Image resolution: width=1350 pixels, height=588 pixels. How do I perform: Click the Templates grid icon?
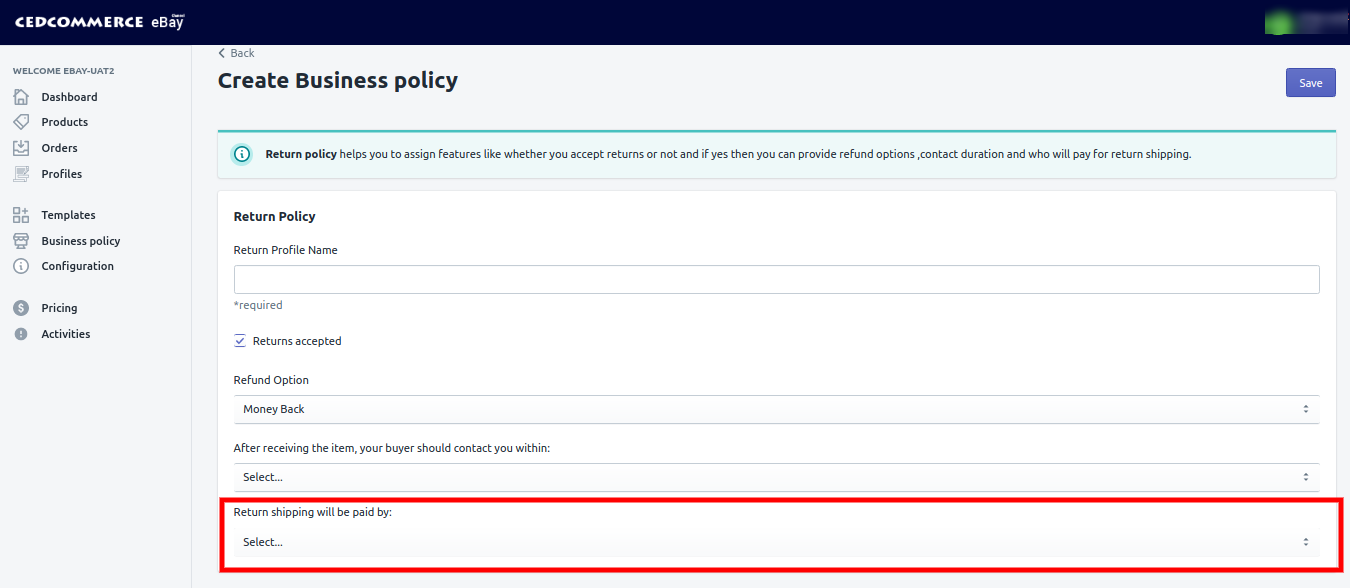tap(21, 215)
